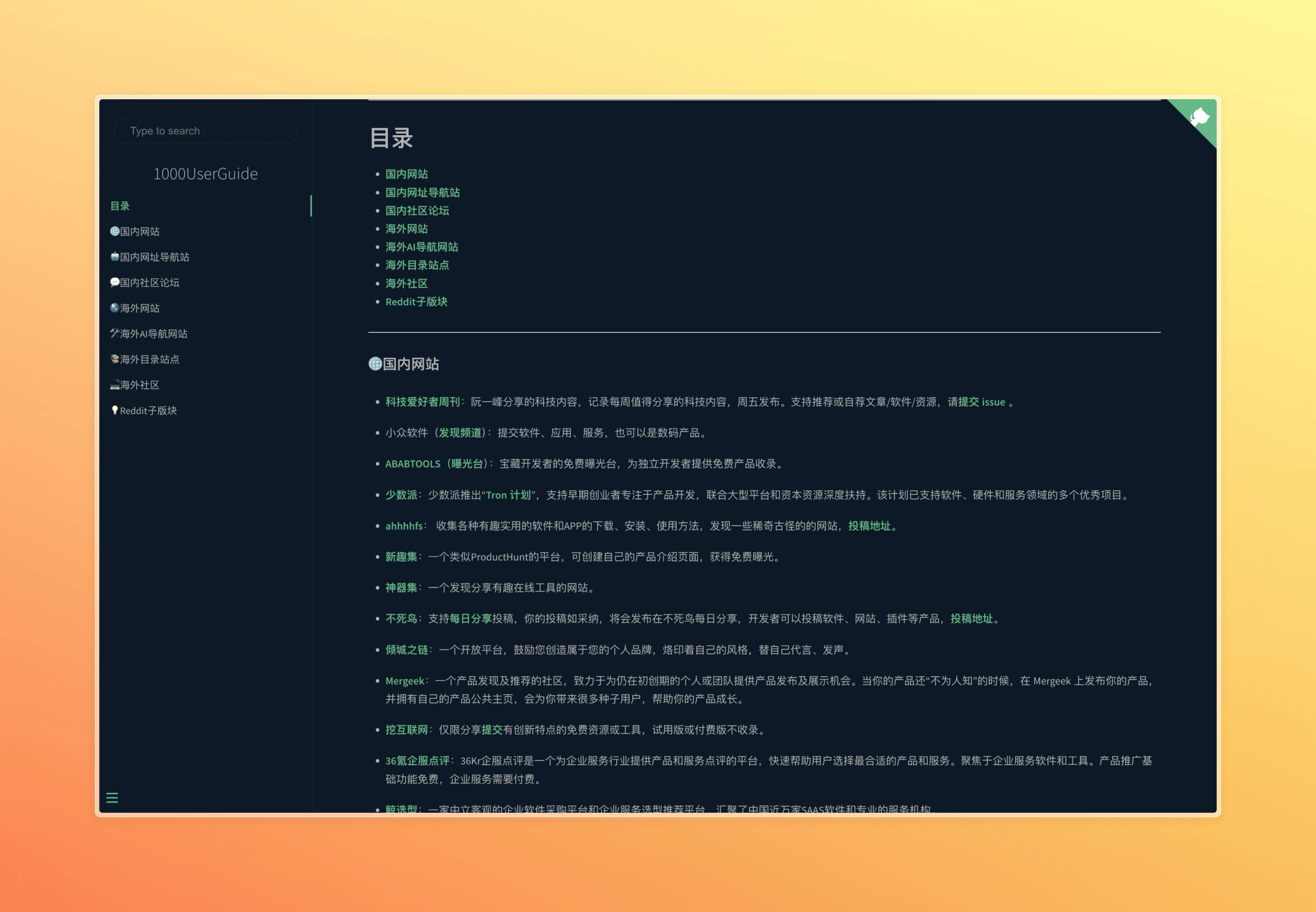
Task: Open the 不死鸟 link
Action: (x=401, y=618)
